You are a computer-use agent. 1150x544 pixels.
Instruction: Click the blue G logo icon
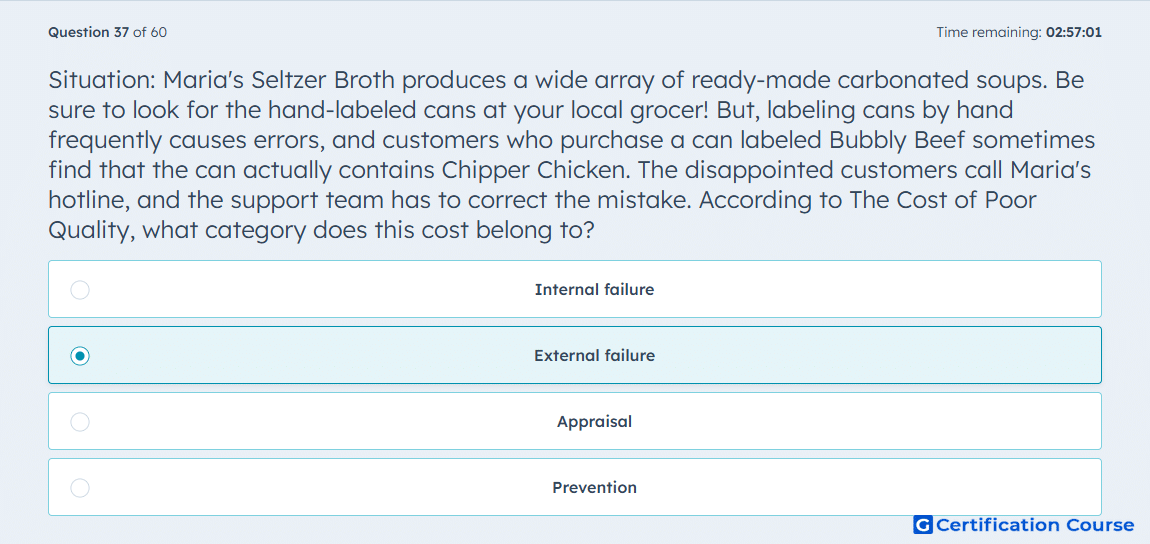point(923,525)
